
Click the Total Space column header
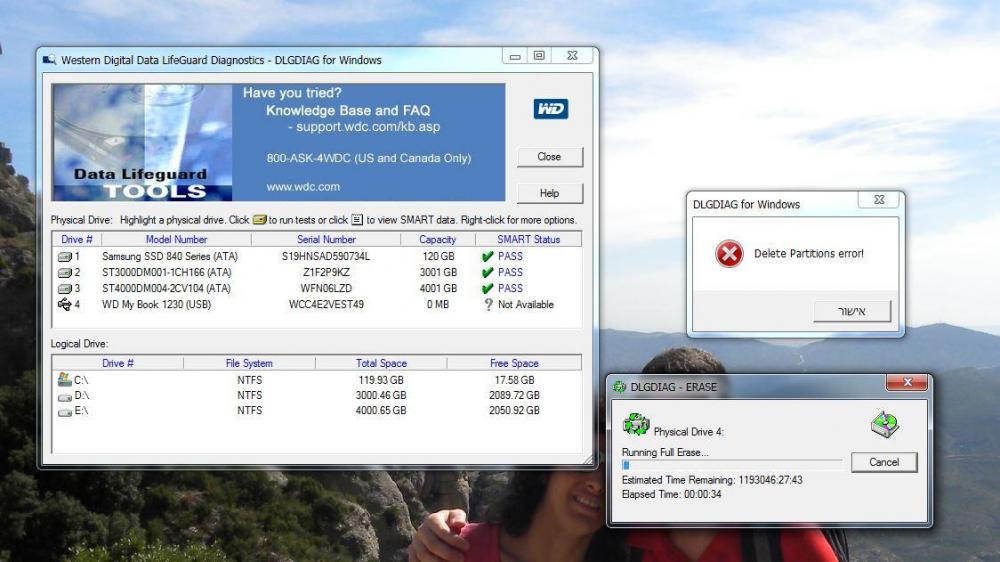coord(381,363)
